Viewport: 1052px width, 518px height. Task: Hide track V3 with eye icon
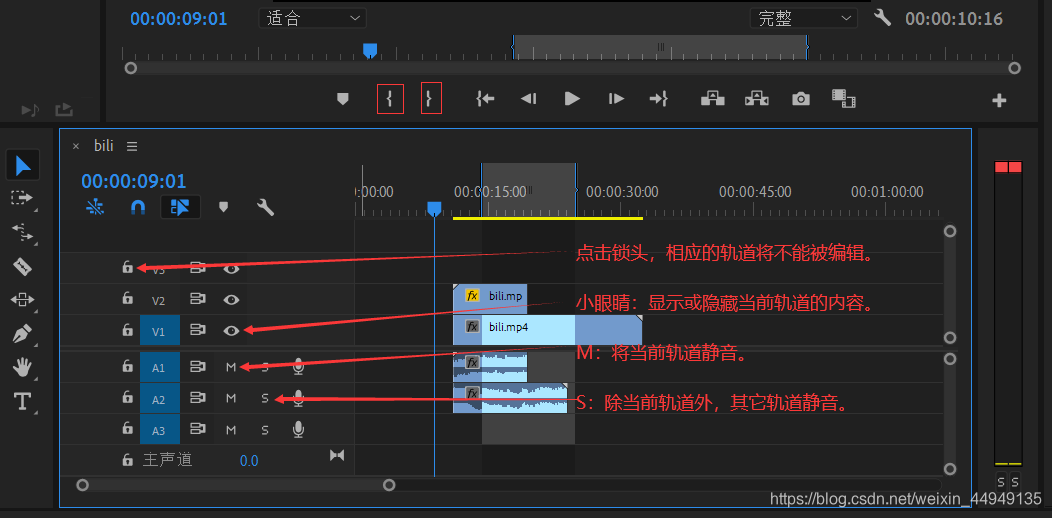pyautogui.click(x=231, y=268)
